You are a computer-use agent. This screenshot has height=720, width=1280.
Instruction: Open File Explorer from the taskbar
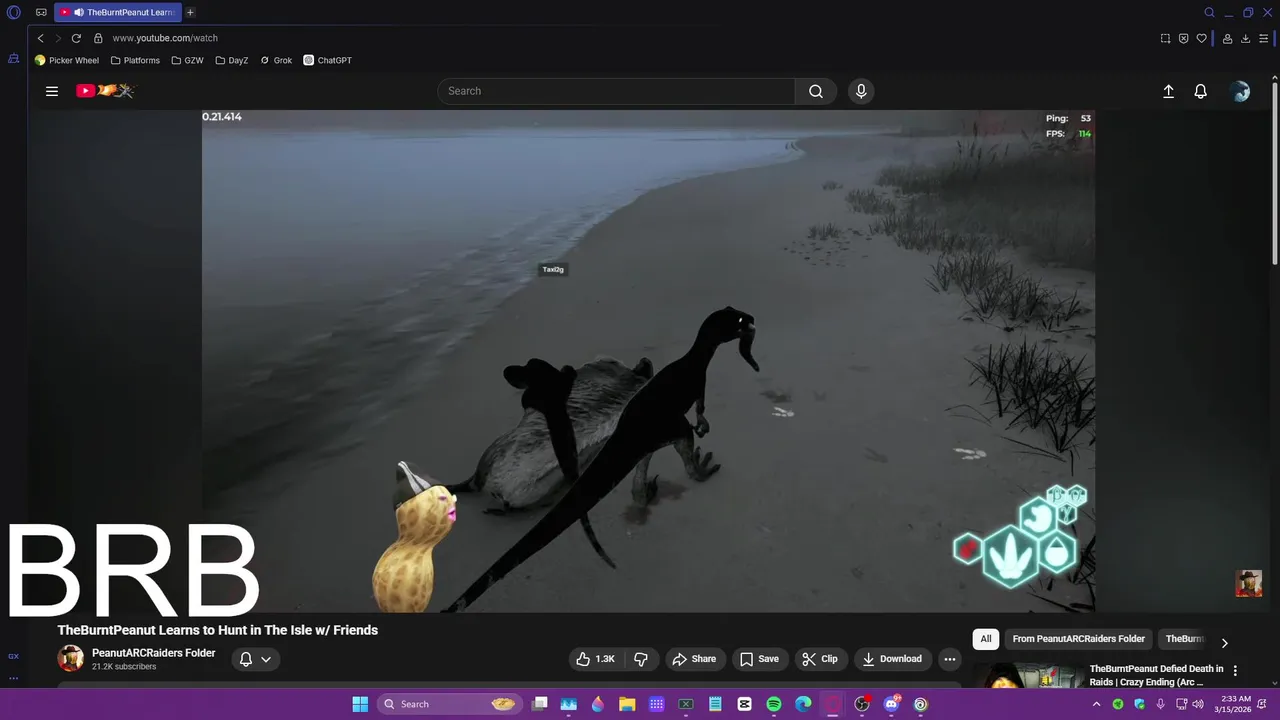coord(627,704)
